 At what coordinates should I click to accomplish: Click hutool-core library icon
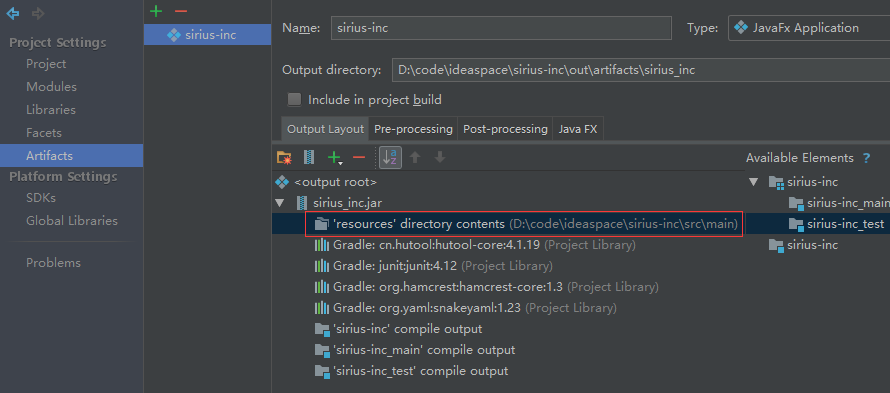[x=322, y=245]
